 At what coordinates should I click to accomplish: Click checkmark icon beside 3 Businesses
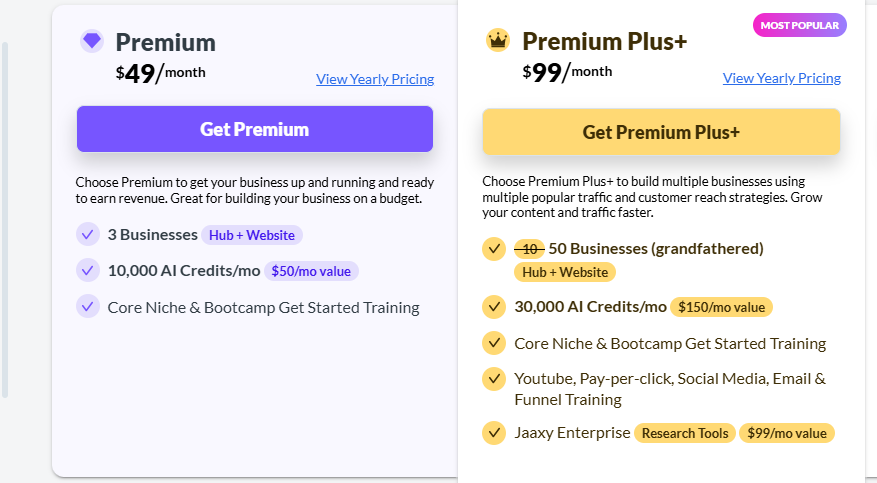tap(88, 235)
